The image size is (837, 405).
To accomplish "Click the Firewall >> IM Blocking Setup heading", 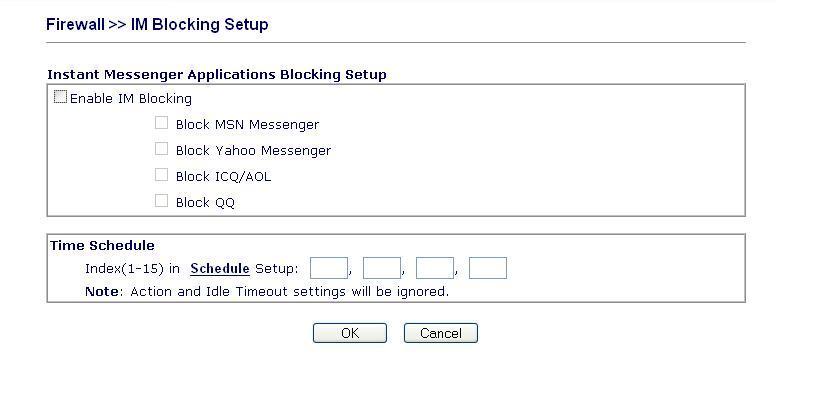I will coord(157,24).
